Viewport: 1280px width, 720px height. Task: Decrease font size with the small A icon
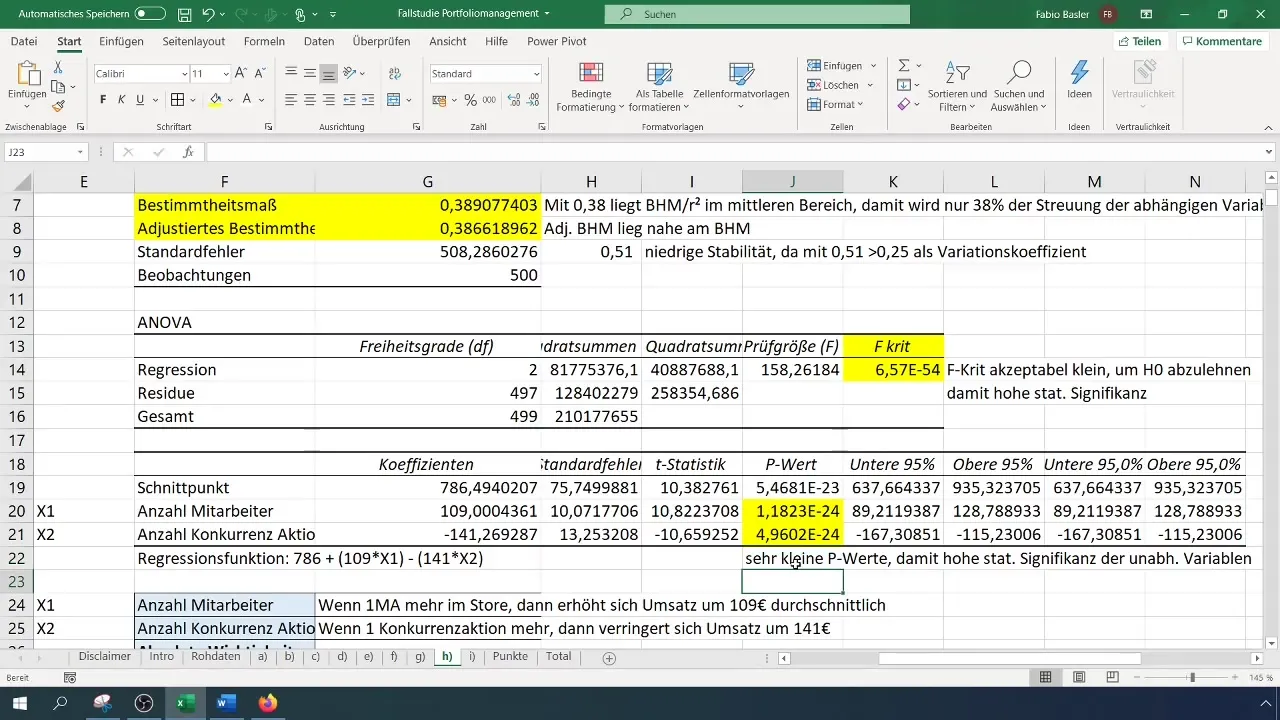(x=260, y=74)
